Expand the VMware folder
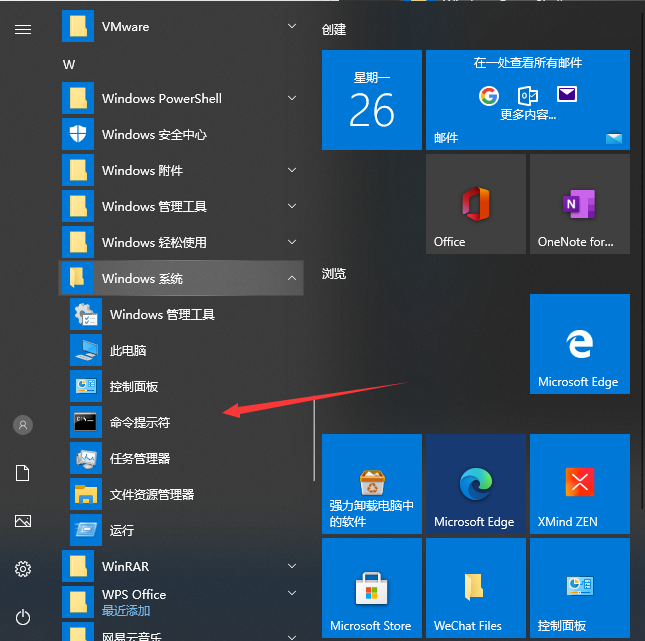 tap(292, 26)
